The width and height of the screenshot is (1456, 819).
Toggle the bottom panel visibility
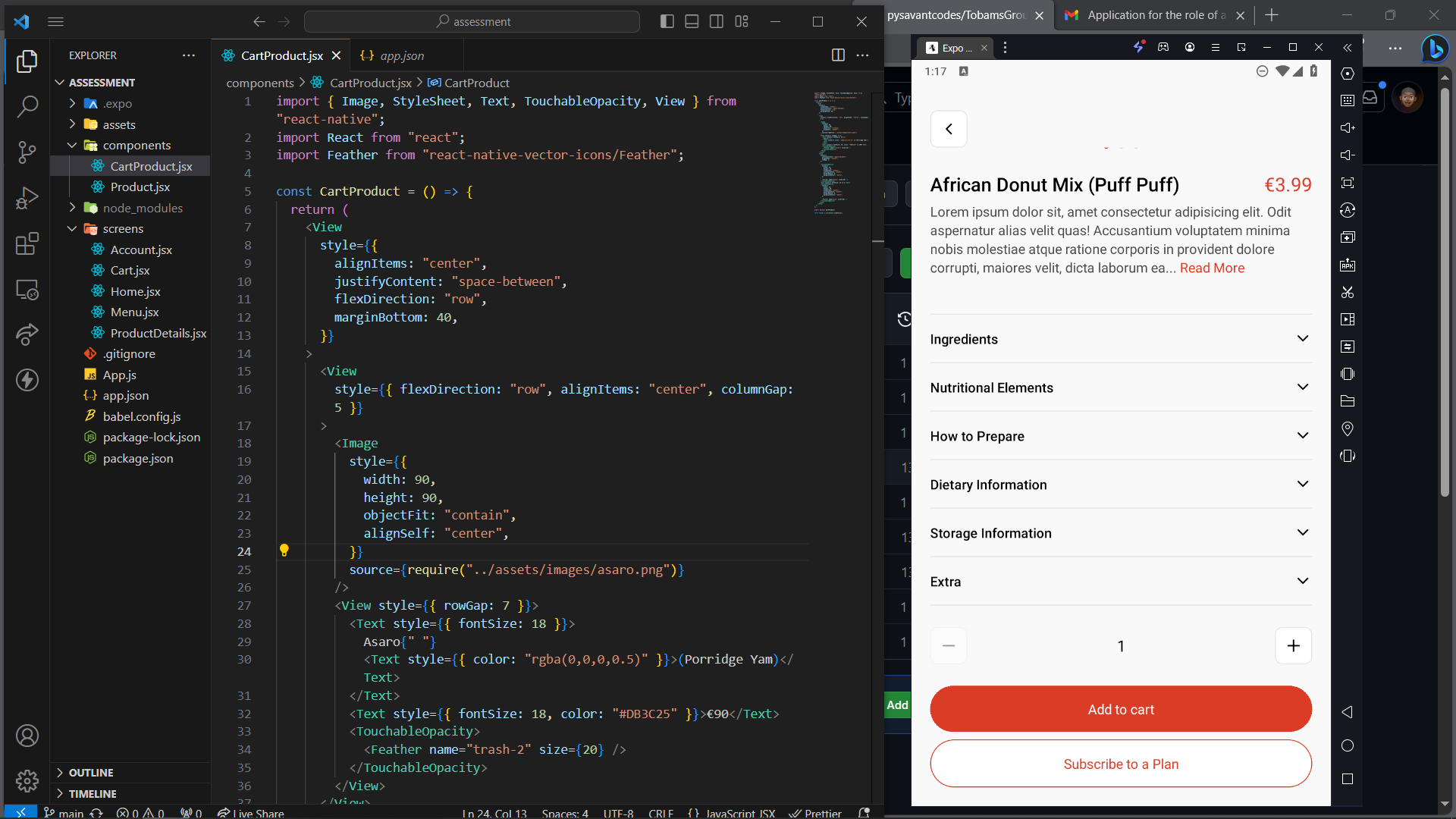click(x=691, y=21)
